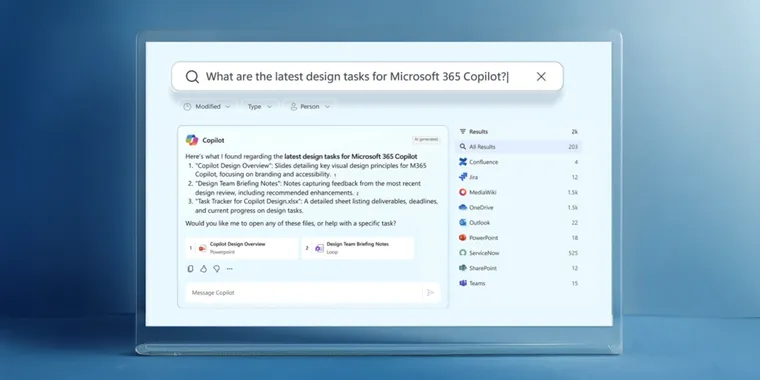Click the 2k total Results count

[574, 132]
